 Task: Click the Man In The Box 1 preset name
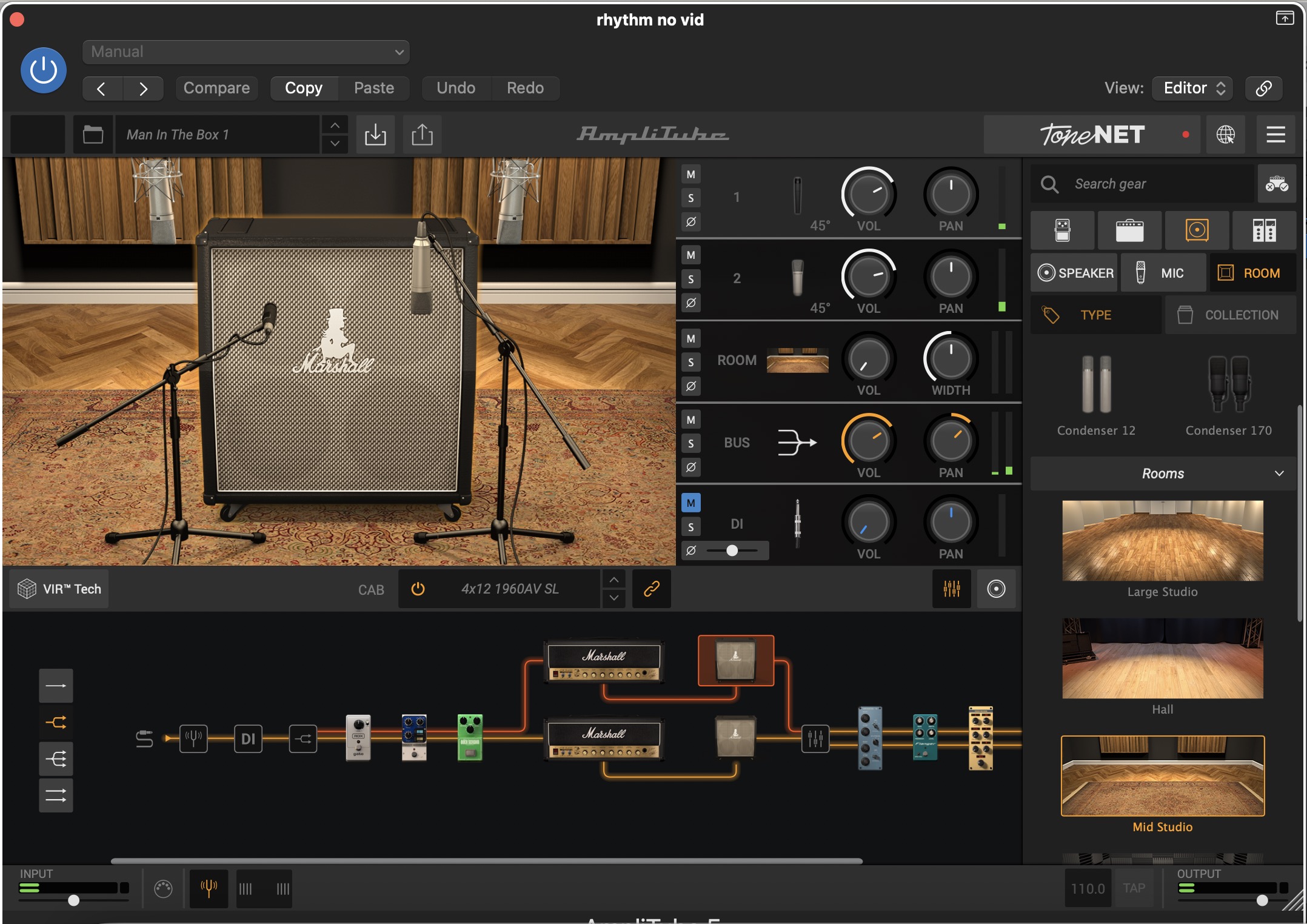(217, 135)
